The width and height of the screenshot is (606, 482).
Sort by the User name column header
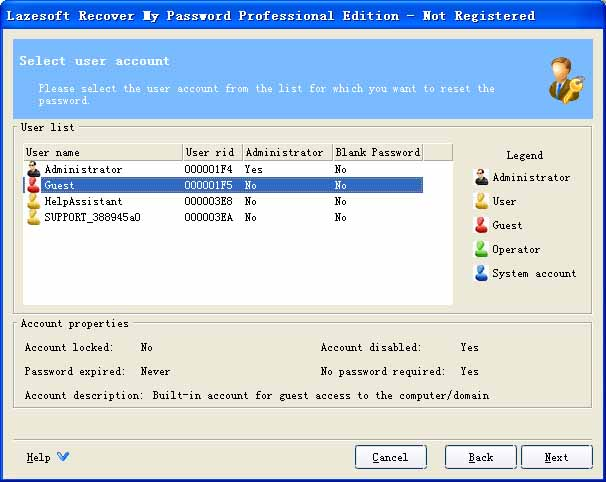click(103, 152)
